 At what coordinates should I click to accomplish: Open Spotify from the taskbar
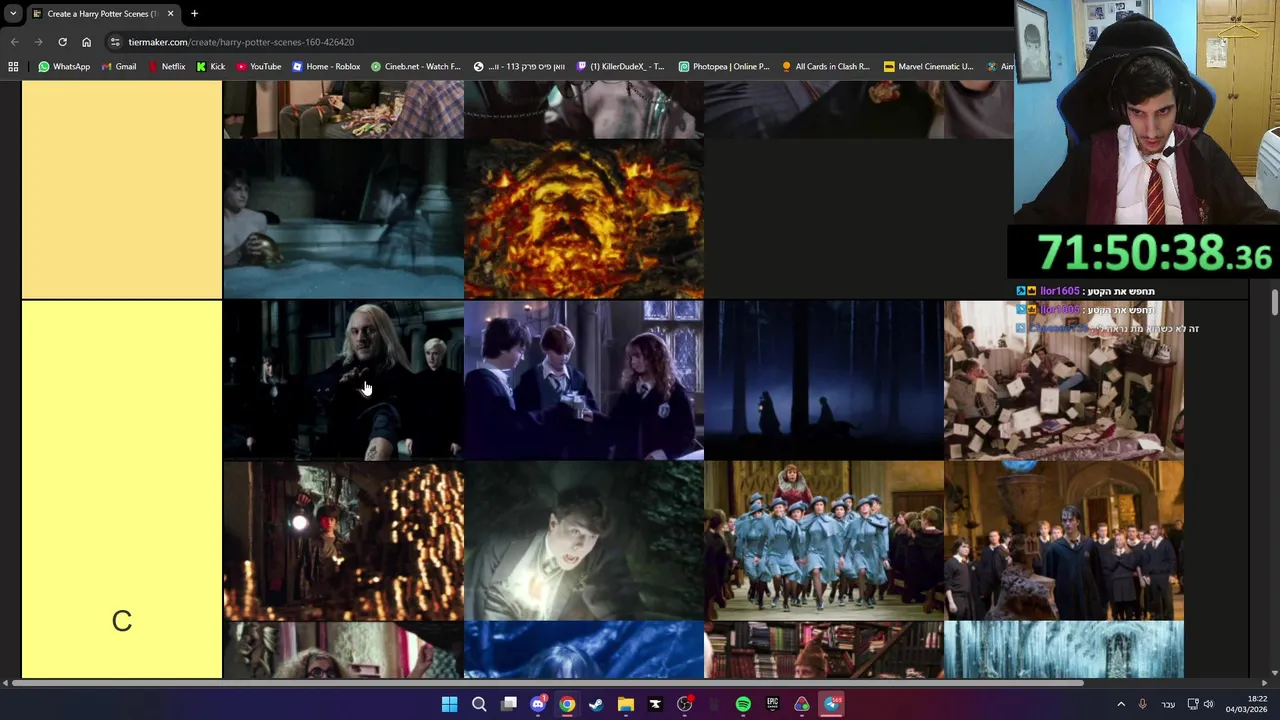pos(743,705)
